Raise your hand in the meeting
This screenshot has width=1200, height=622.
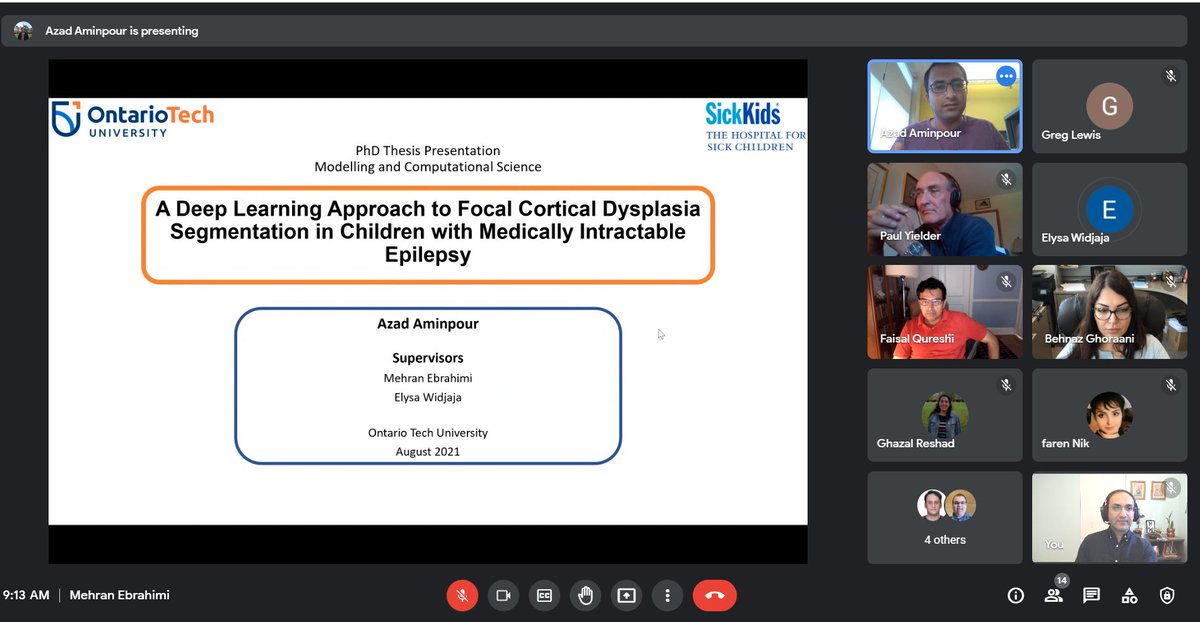click(585, 595)
